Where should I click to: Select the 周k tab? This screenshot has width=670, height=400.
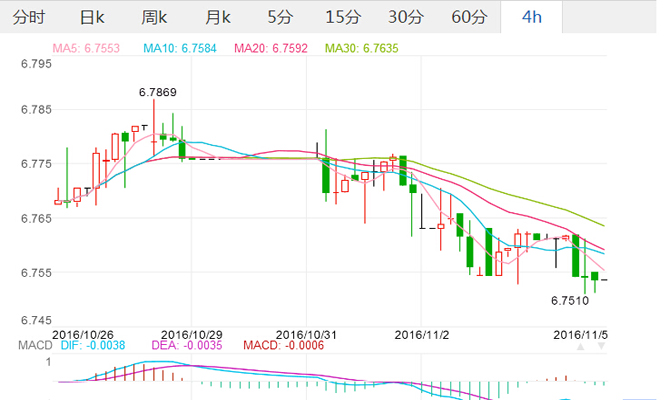point(154,17)
